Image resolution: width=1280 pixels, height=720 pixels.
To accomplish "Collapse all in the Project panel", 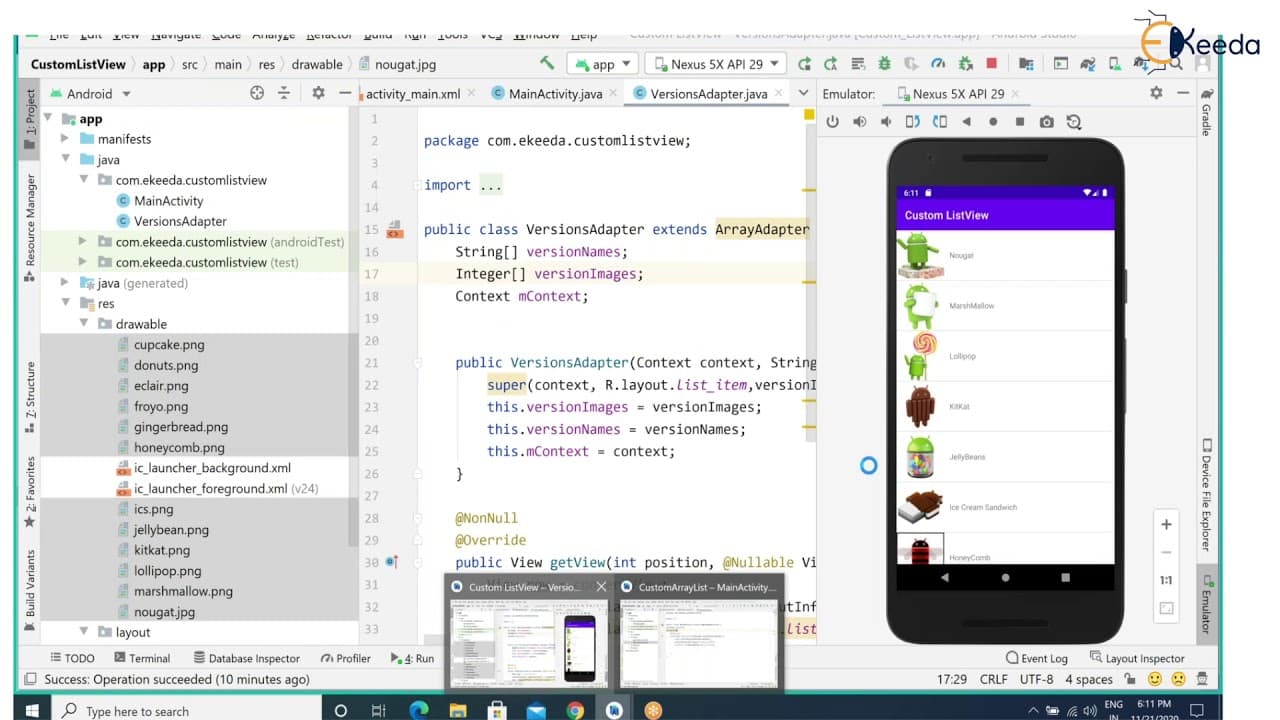I will point(284,93).
